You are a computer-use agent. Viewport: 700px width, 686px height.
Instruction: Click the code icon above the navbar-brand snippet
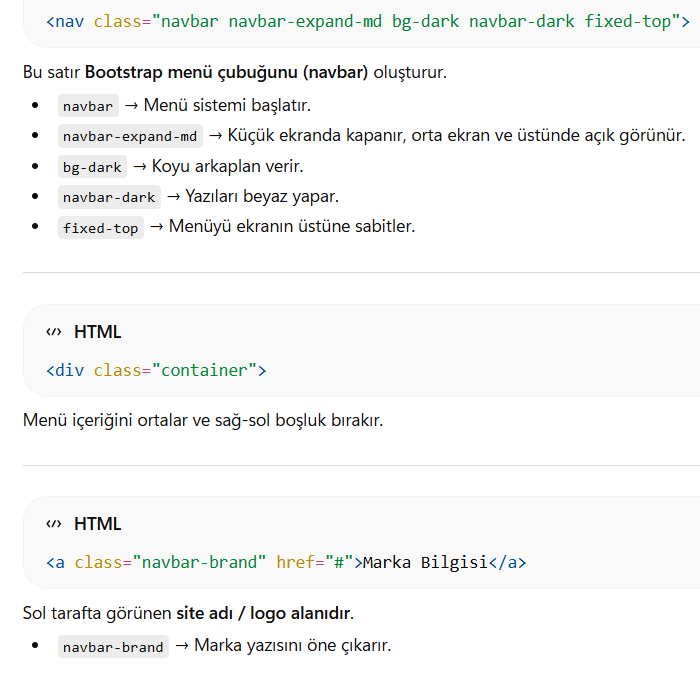[x=53, y=524]
